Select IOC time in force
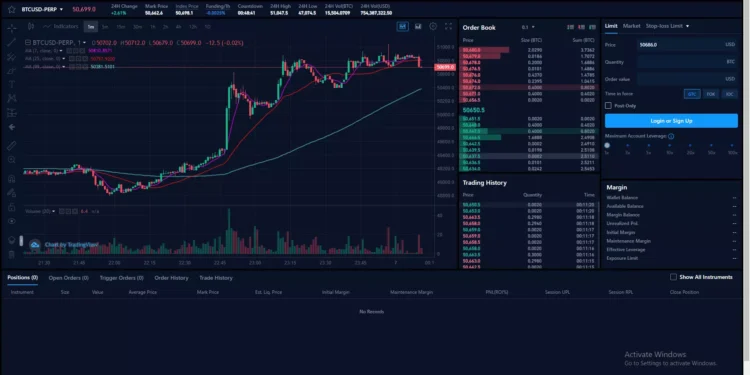This screenshot has width=750, height=375. pos(729,94)
